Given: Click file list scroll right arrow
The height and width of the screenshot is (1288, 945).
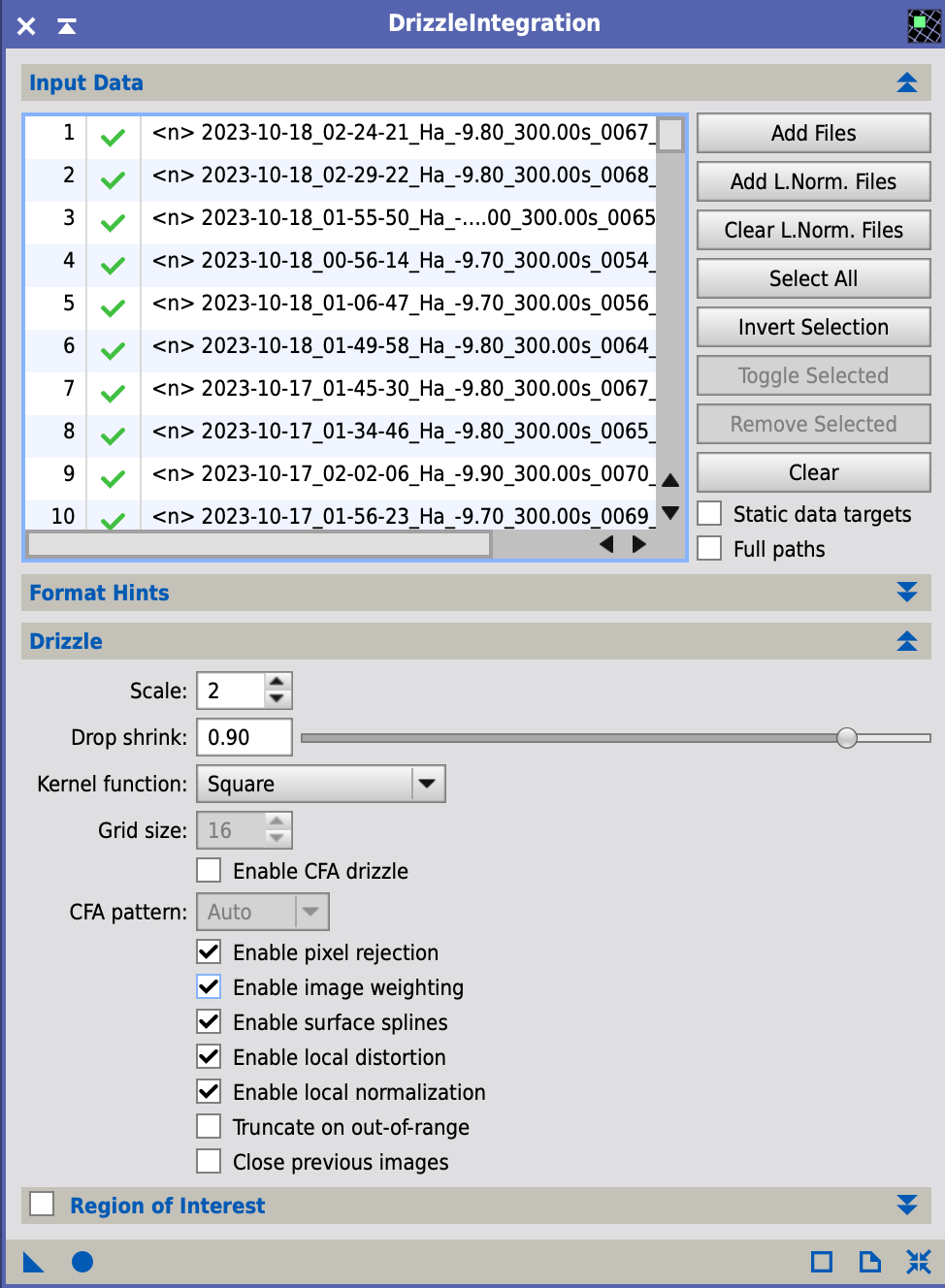Looking at the screenshot, I should coord(638,544).
